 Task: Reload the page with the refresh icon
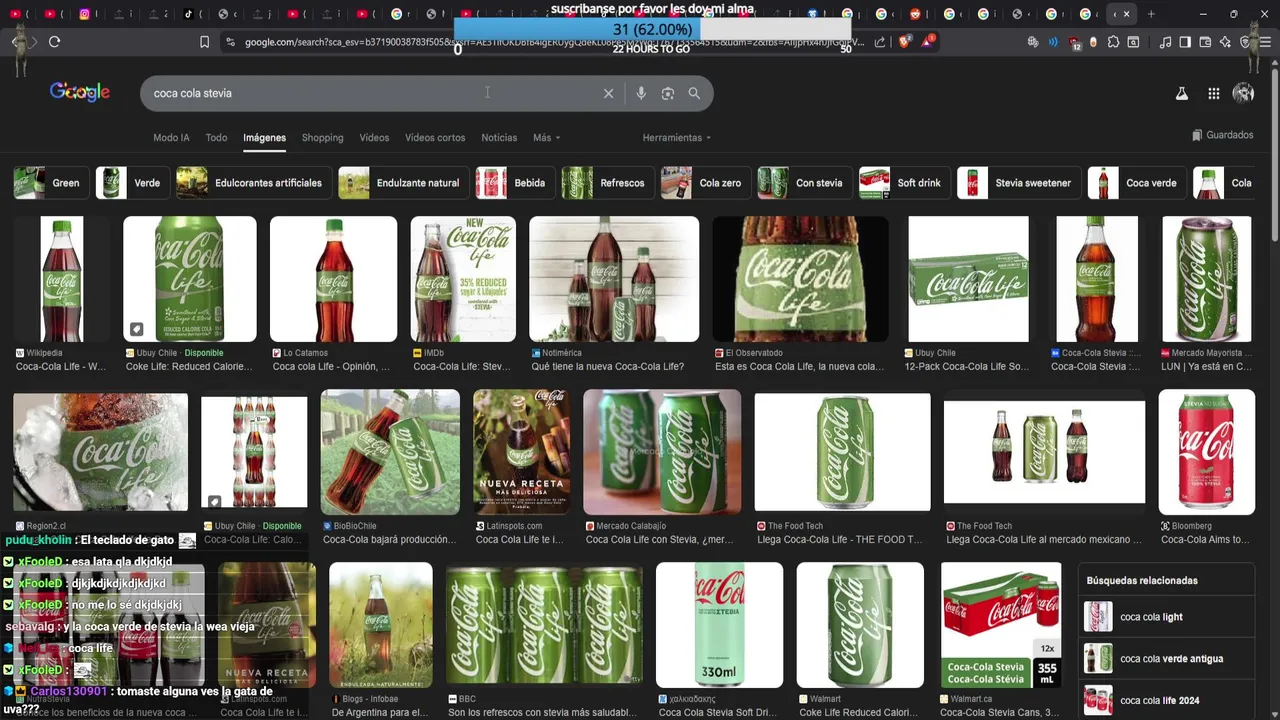click(x=54, y=42)
